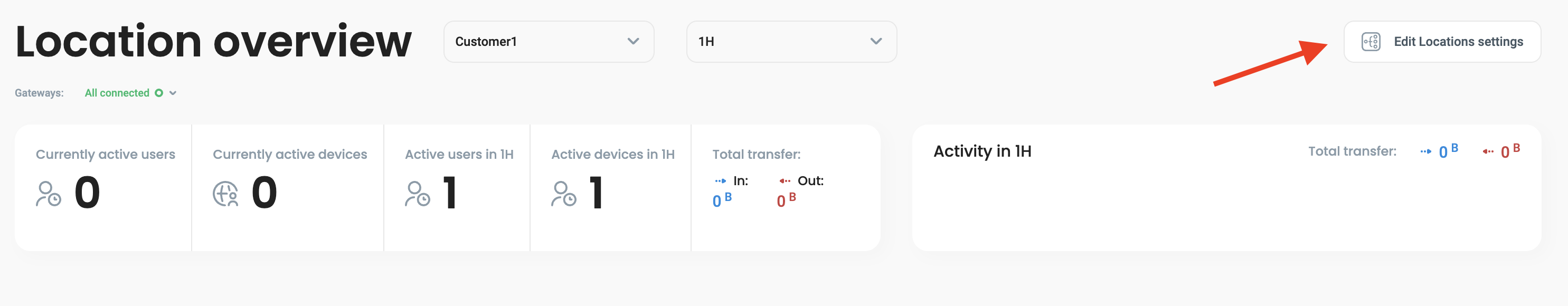The height and width of the screenshot is (306, 1568).
Task: Click the Location overview heading
Action: [213, 41]
